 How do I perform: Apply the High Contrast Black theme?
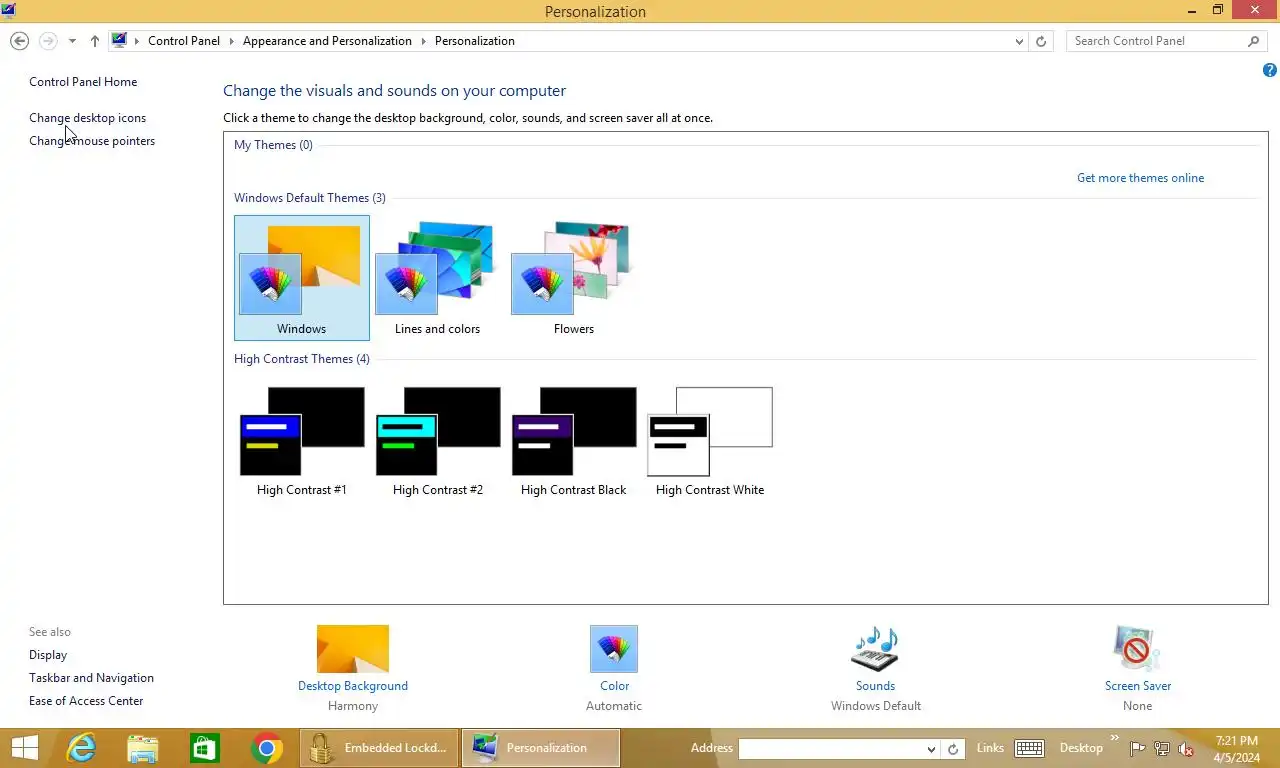573,441
